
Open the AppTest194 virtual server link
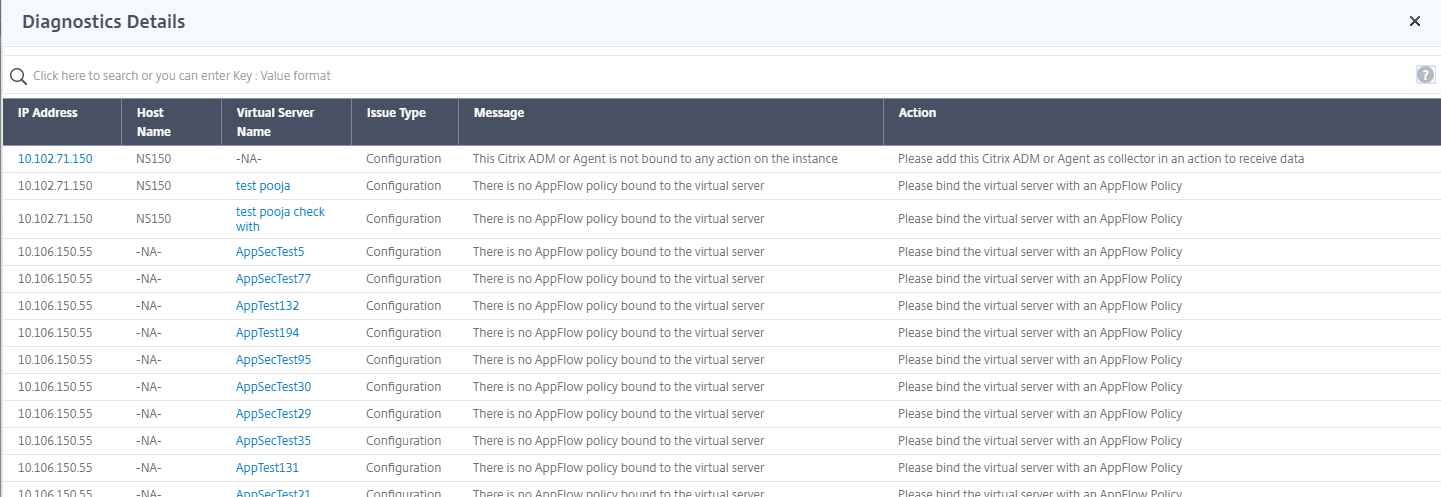[267, 333]
